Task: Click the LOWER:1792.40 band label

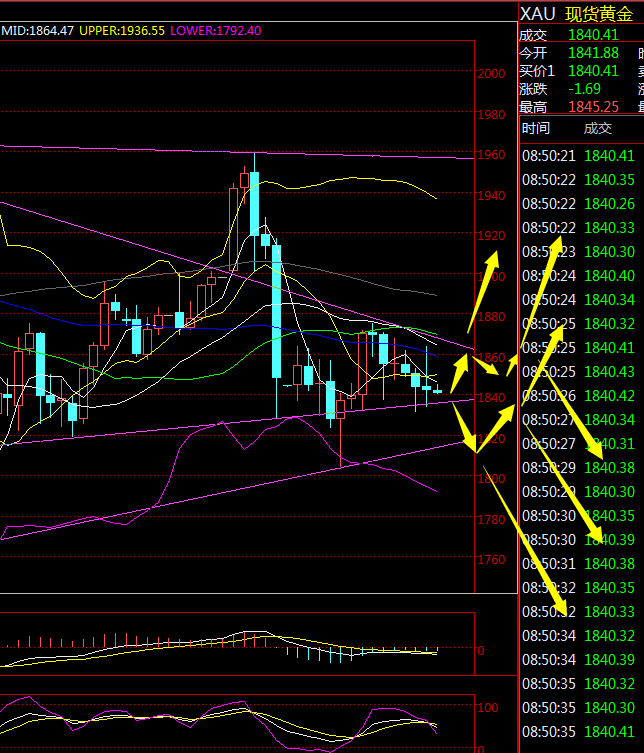Action: click(216, 31)
